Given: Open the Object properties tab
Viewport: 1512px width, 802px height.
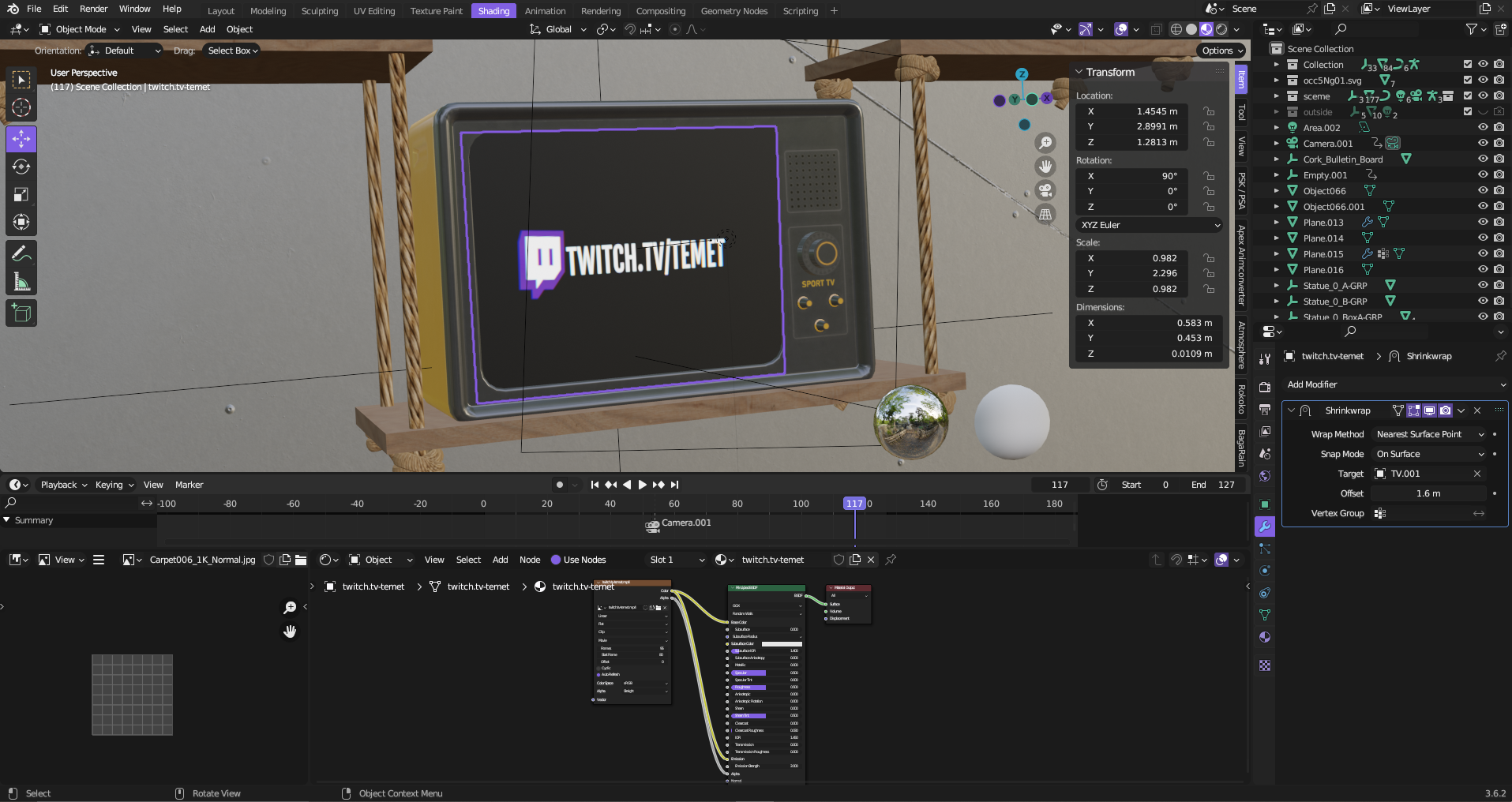Looking at the screenshot, I should click(x=1265, y=504).
